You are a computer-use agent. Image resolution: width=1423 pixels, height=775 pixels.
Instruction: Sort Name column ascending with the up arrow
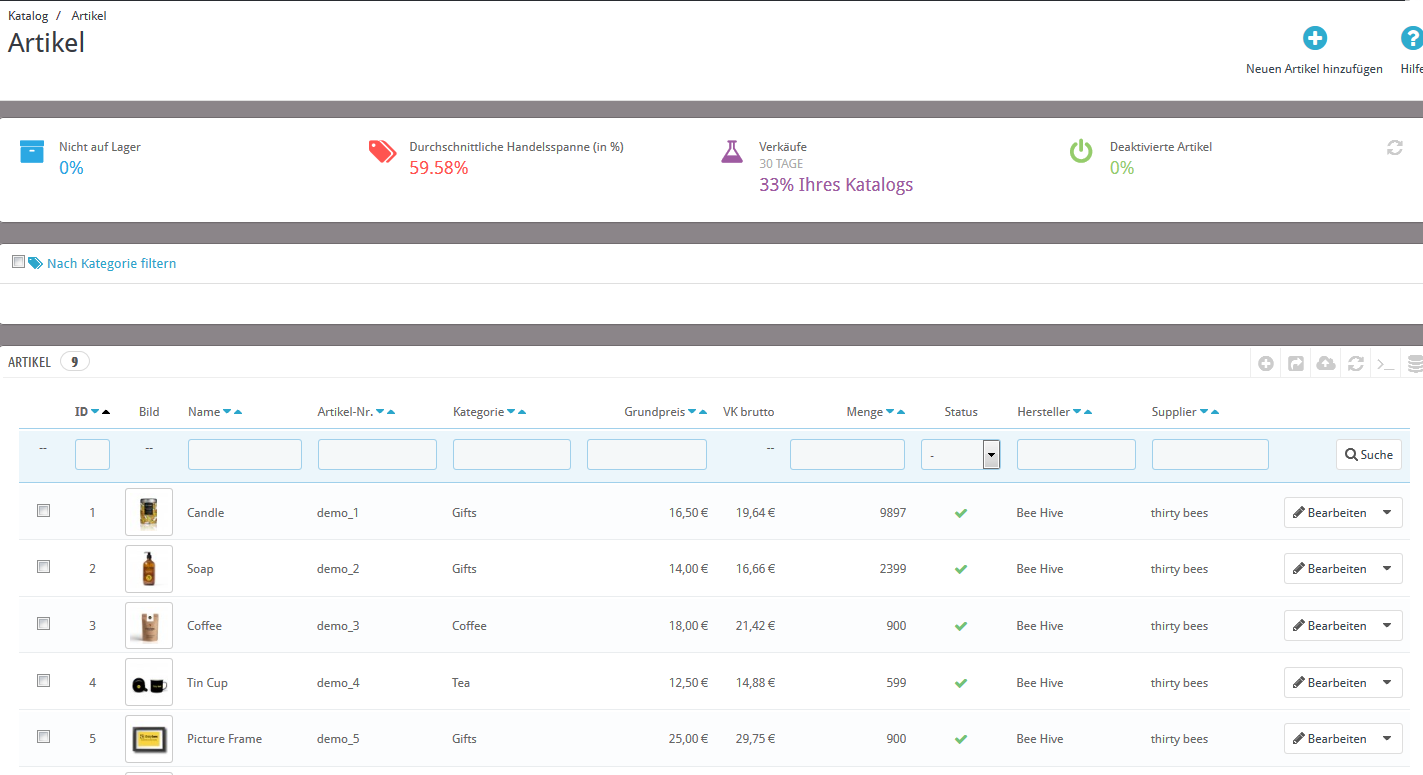pyautogui.click(x=238, y=412)
